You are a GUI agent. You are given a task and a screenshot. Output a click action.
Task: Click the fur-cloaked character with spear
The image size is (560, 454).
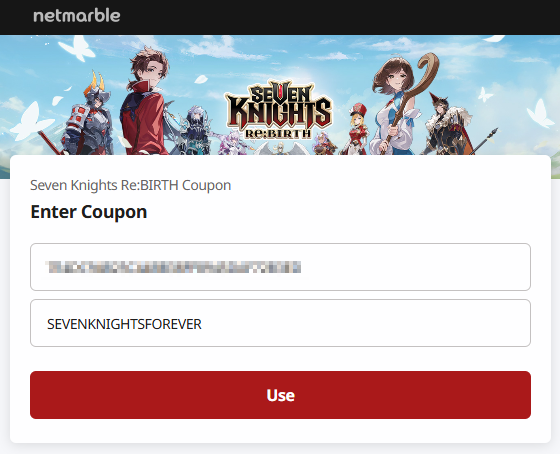point(449,125)
